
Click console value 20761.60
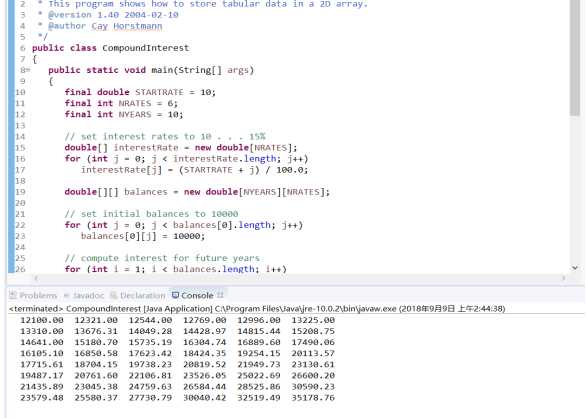(96, 375)
